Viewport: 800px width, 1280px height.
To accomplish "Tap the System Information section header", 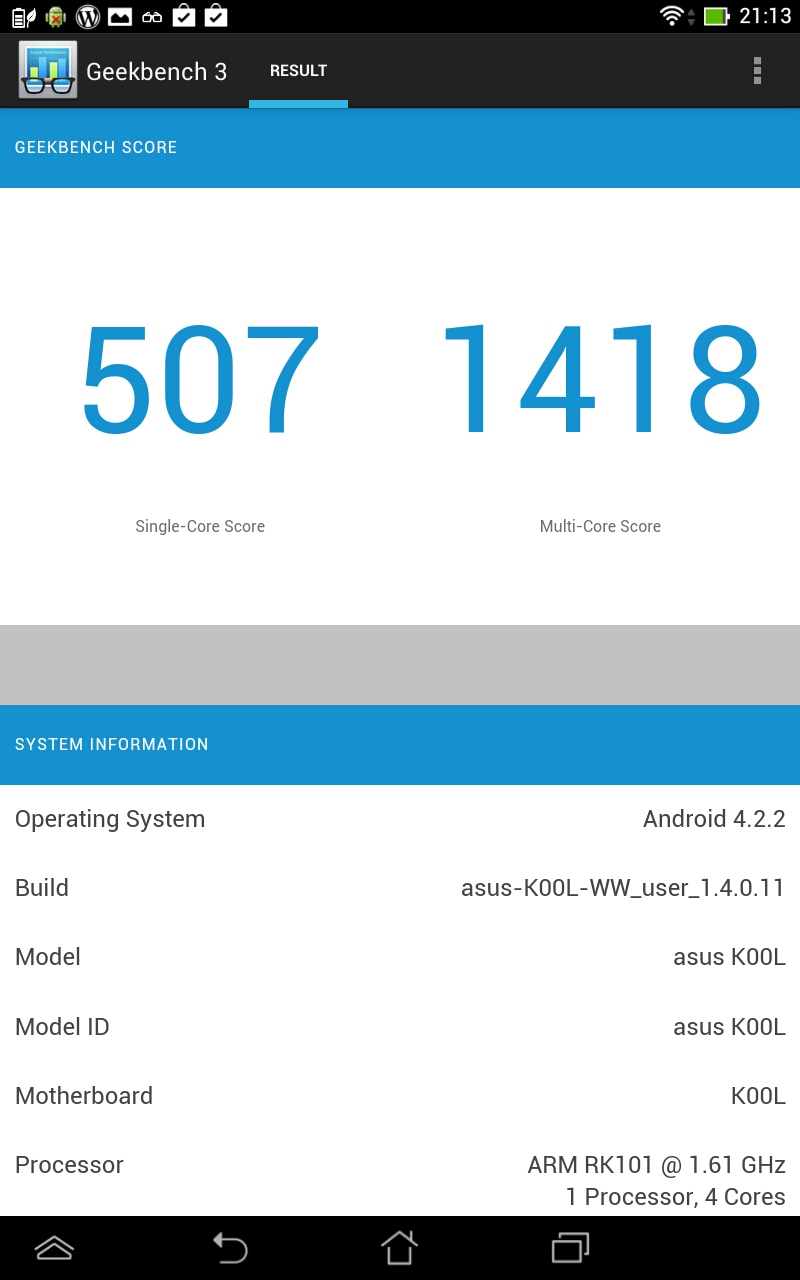I will [x=112, y=744].
